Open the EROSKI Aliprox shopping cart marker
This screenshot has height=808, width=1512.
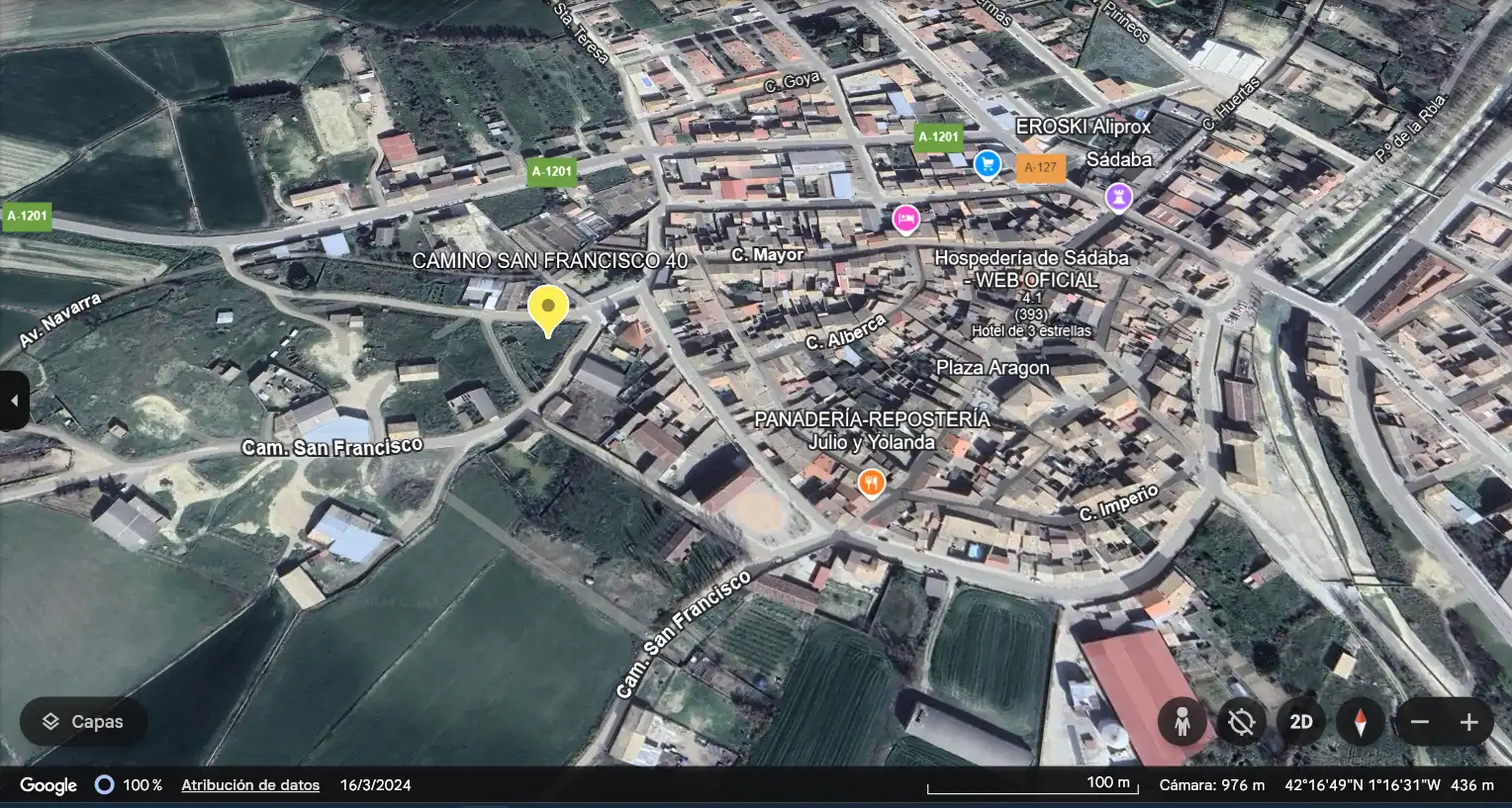tap(988, 164)
